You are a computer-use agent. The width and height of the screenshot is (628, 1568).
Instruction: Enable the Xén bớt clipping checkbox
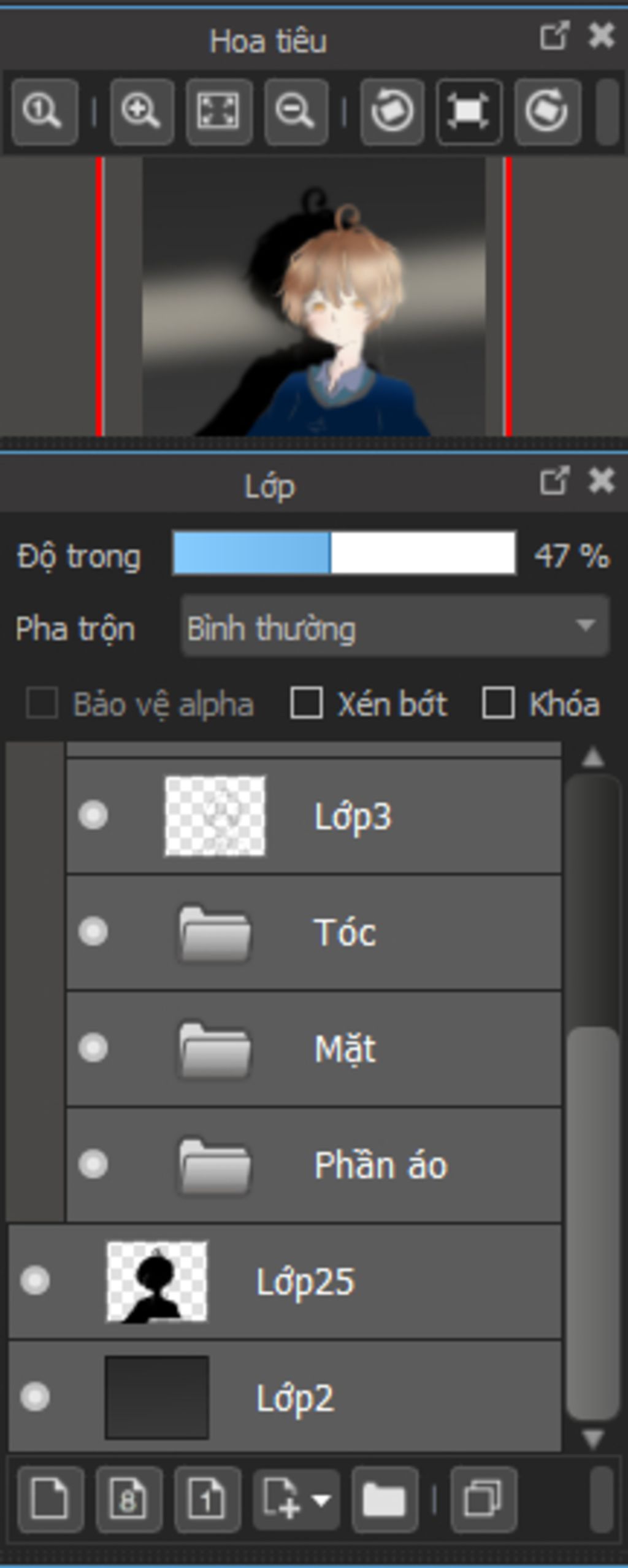click(306, 703)
